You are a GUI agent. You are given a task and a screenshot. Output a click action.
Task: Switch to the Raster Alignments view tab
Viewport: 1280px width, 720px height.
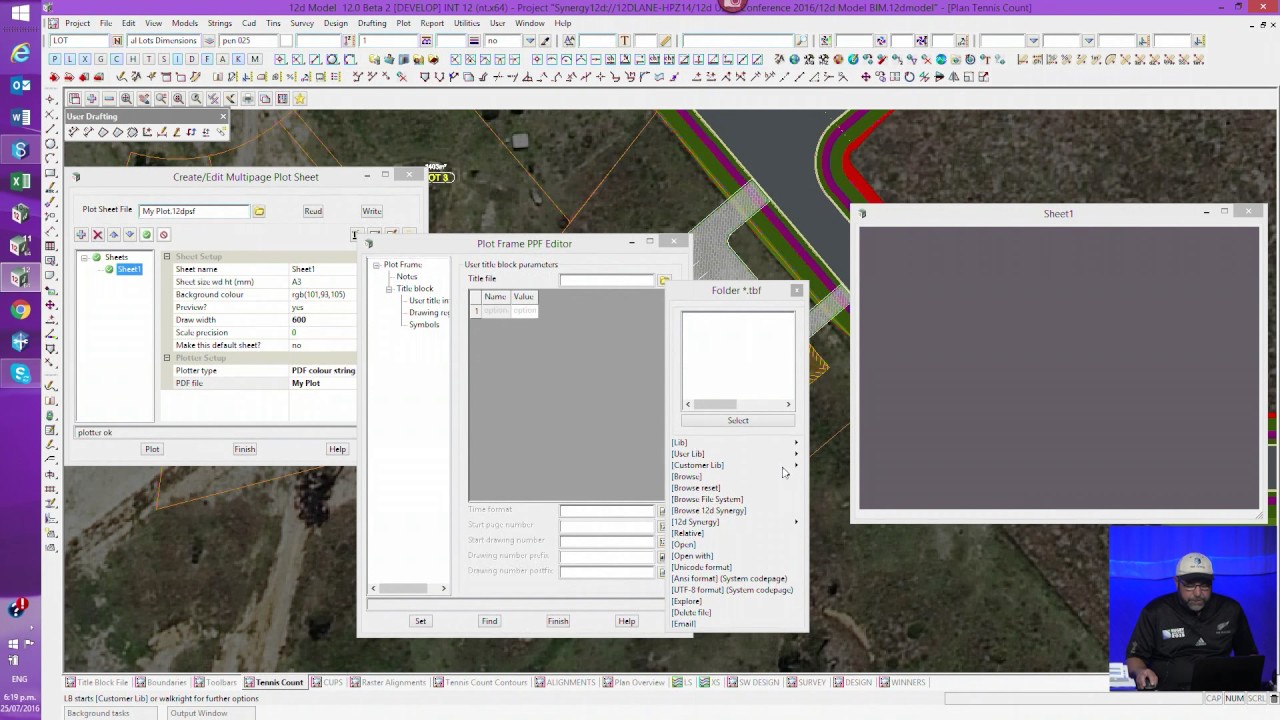pyautogui.click(x=387, y=682)
